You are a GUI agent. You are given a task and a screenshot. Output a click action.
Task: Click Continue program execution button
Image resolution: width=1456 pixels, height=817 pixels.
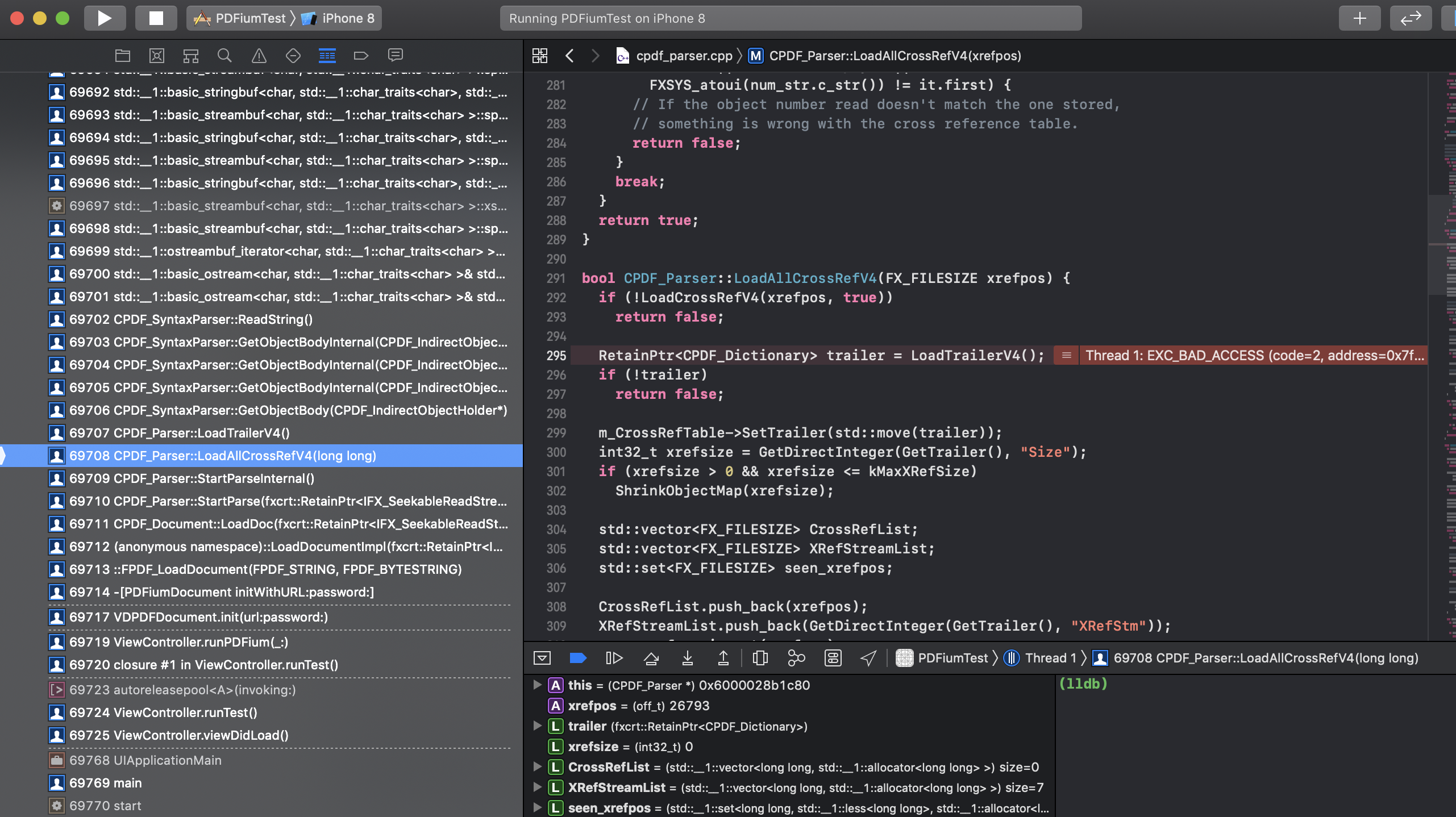pos(614,658)
